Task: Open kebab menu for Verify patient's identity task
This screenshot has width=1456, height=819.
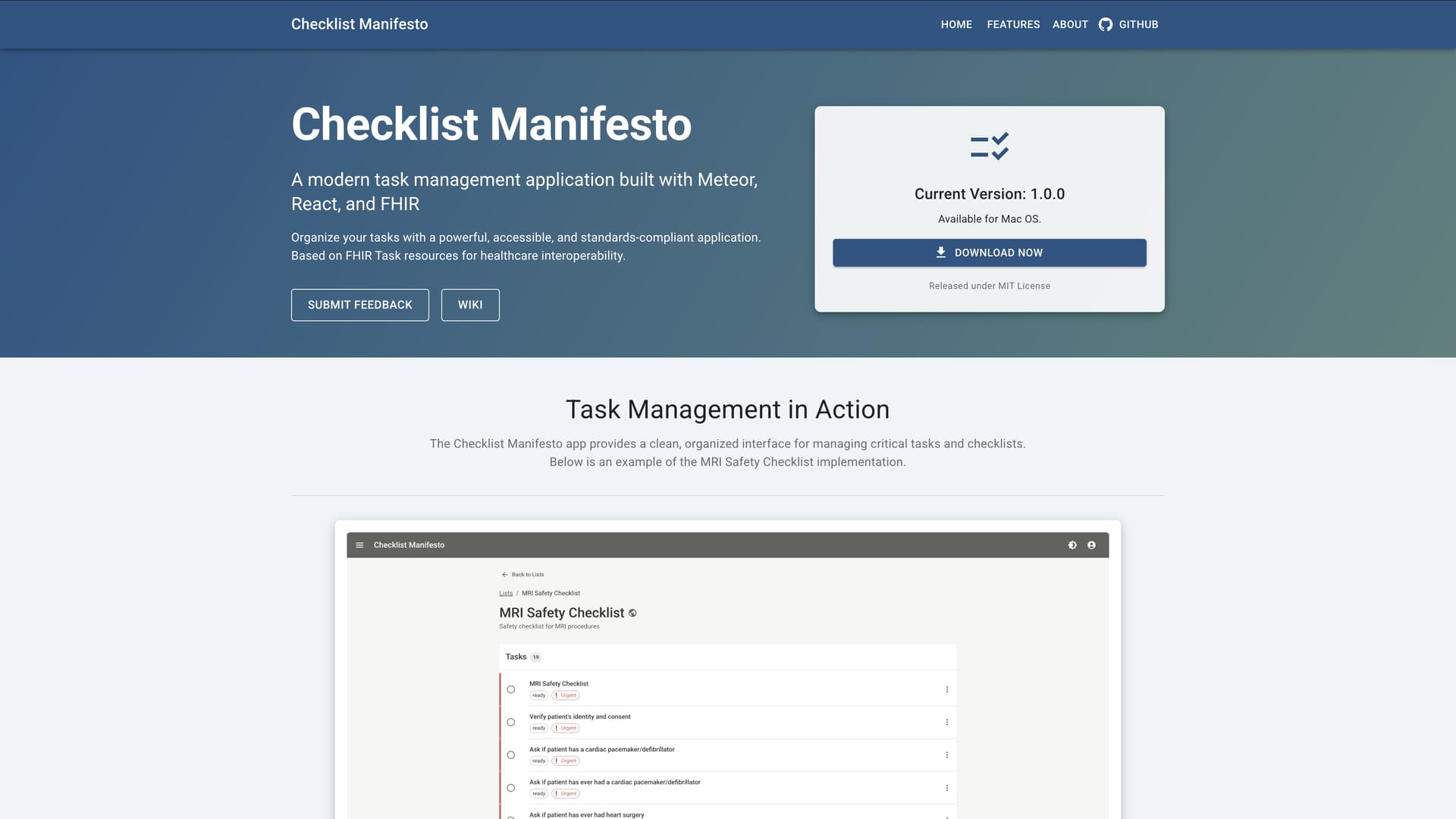Action: [x=946, y=722]
